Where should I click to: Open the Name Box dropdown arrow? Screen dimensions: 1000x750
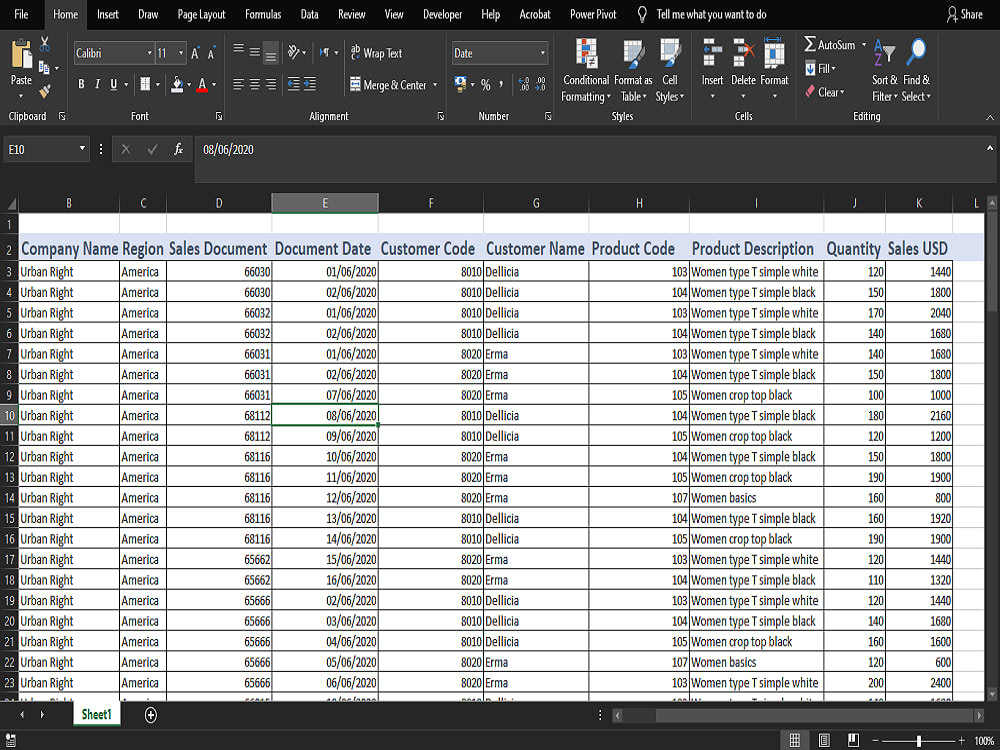[82, 149]
